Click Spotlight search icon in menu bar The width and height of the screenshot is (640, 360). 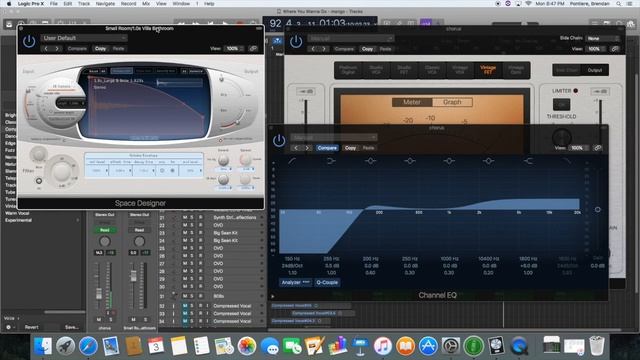(619, 4)
